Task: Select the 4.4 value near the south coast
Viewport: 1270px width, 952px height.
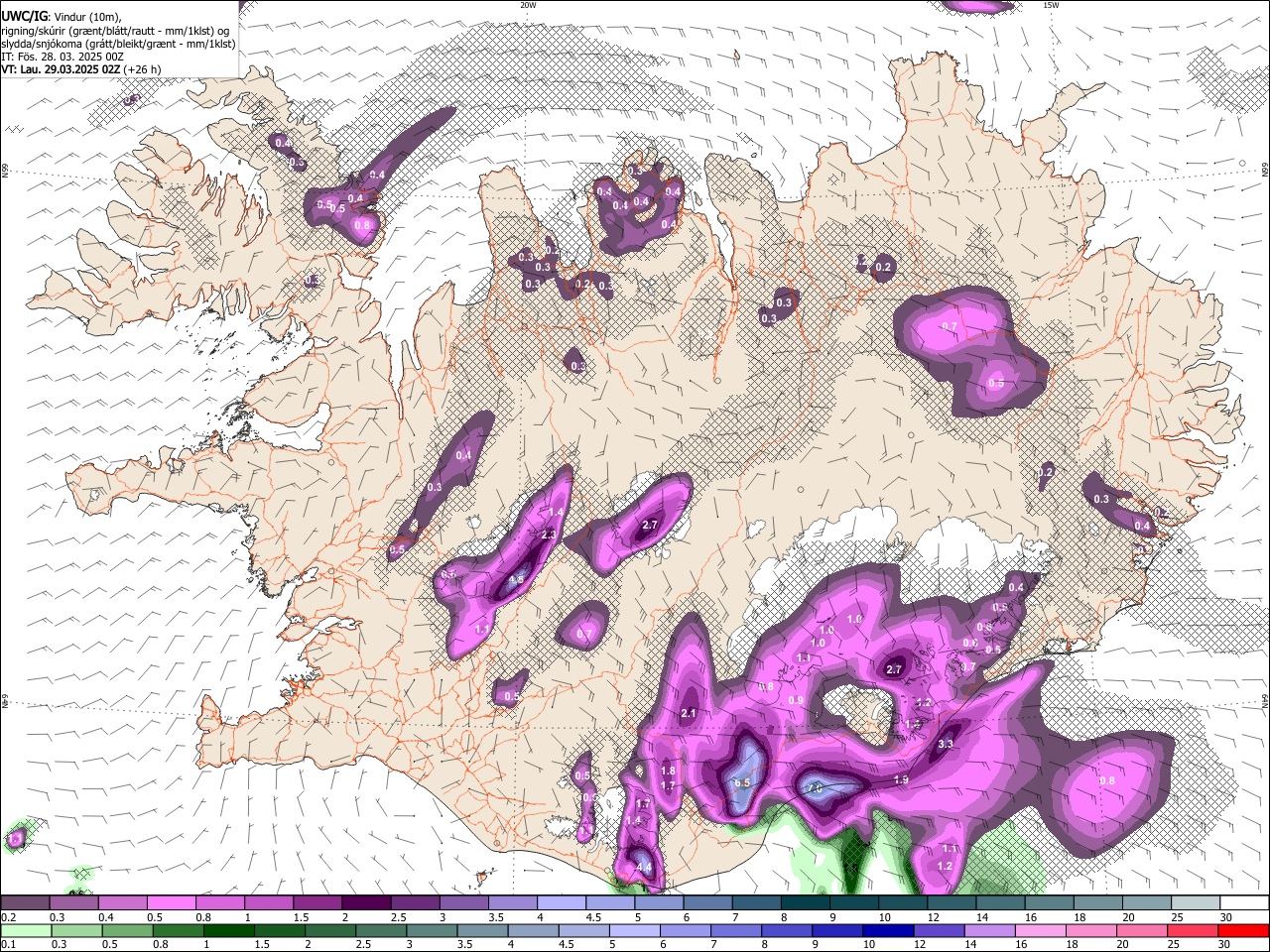Action: (x=644, y=867)
